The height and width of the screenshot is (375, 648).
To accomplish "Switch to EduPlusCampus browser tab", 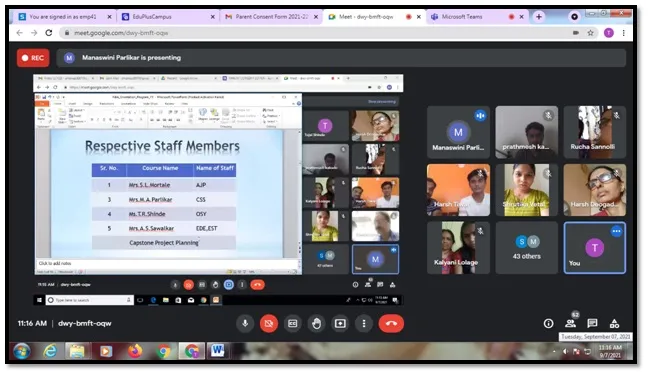I will (167, 17).
